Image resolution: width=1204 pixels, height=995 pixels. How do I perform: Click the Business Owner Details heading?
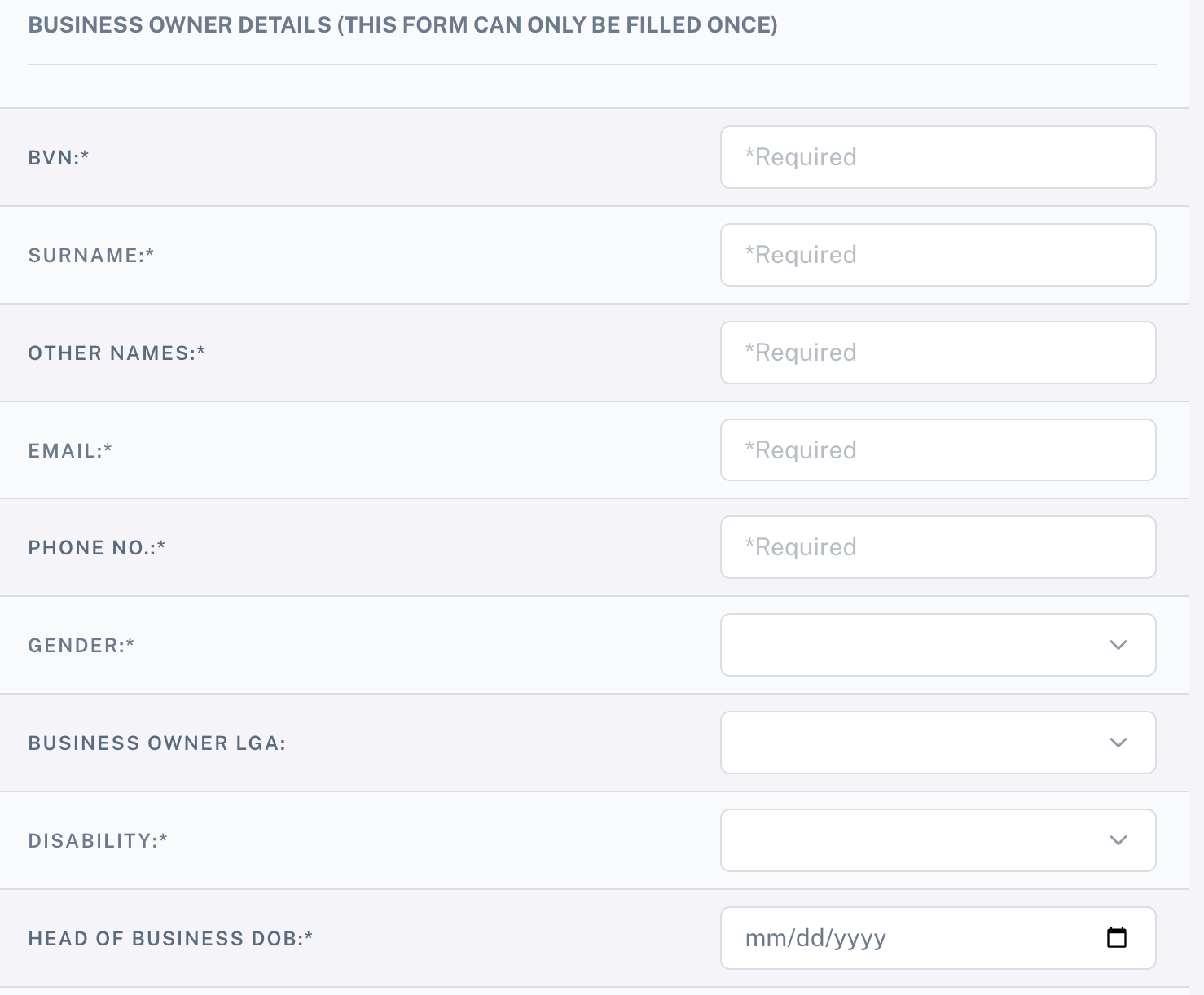[402, 25]
